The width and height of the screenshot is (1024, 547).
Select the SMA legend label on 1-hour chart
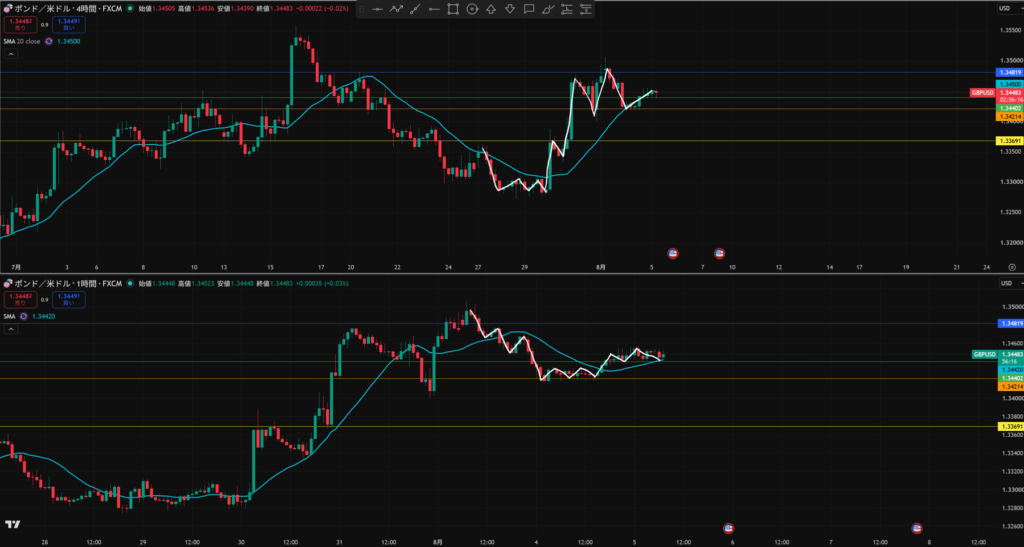click(9, 316)
